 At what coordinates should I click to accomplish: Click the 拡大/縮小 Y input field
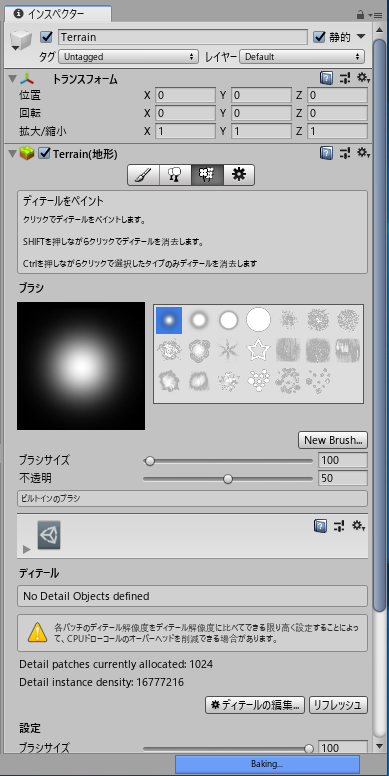point(261,131)
